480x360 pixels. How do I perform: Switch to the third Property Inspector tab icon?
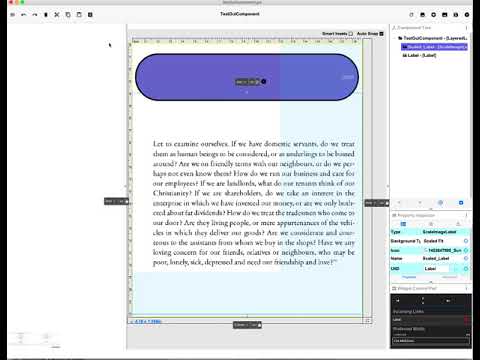click(x=458, y=224)
